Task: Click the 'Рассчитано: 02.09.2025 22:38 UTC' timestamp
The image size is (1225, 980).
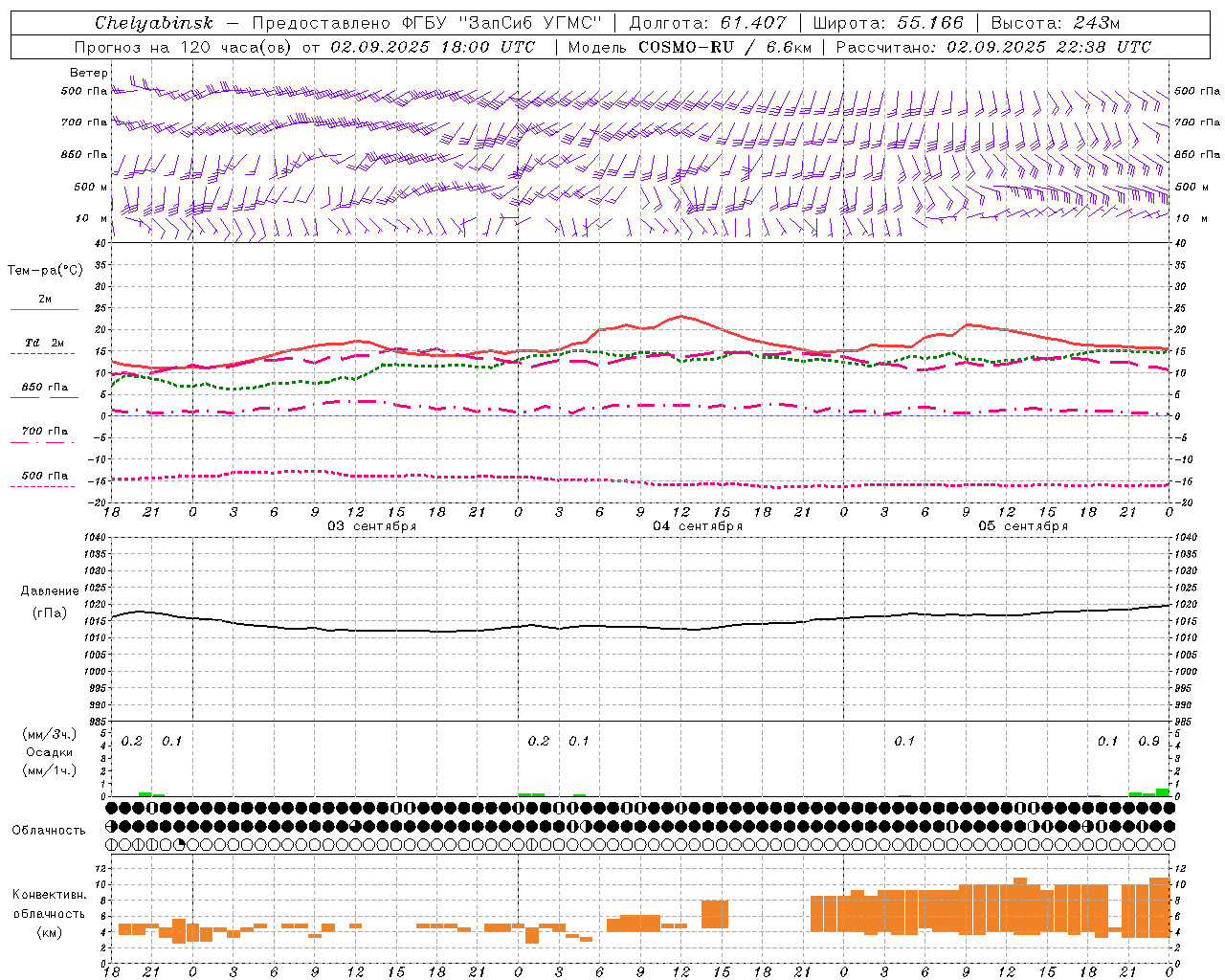Action: 993,47
